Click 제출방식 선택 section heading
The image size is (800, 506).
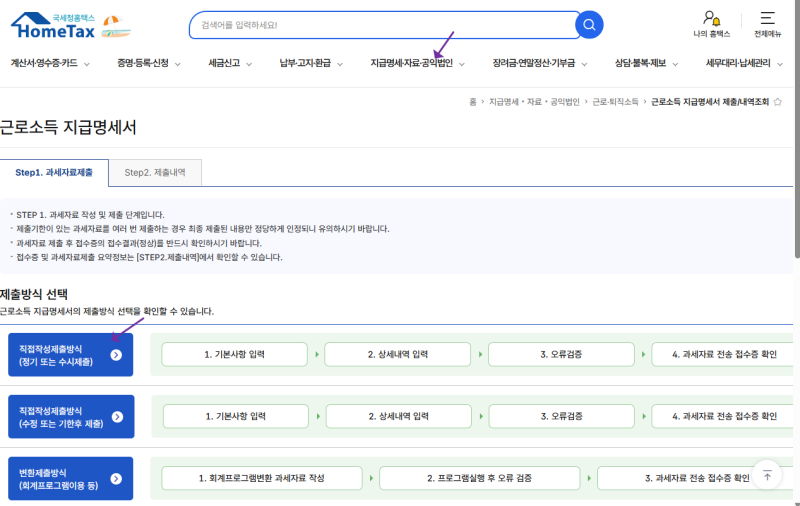pyautogui.click(x=34, y=294)
